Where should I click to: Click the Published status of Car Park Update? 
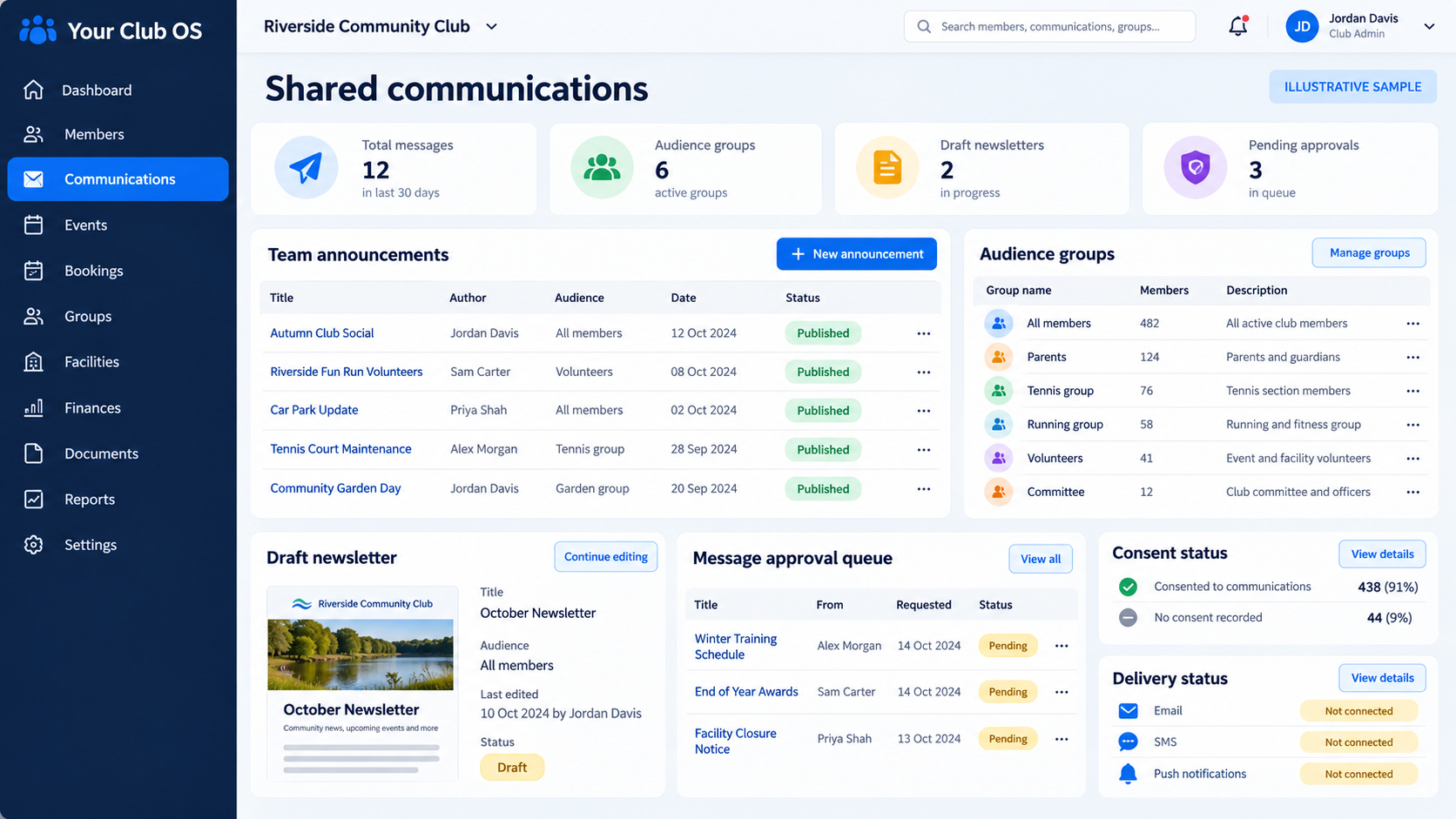(823, 411)
